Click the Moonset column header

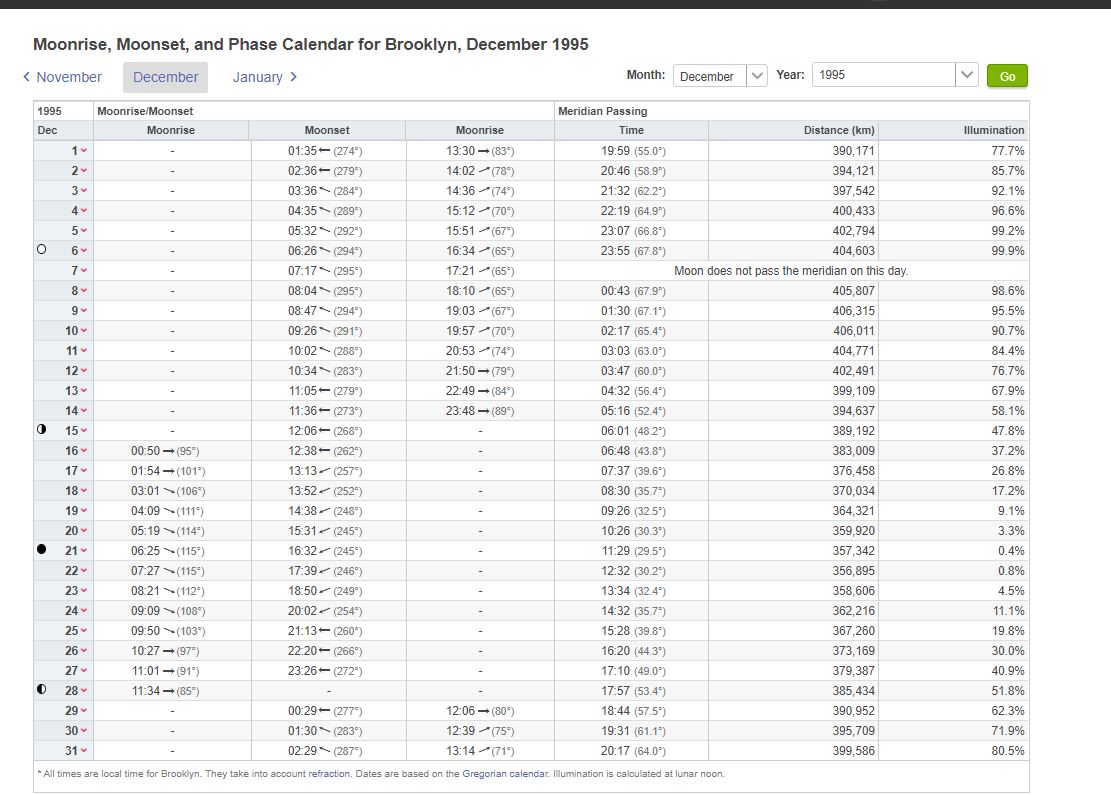(327, 130)
